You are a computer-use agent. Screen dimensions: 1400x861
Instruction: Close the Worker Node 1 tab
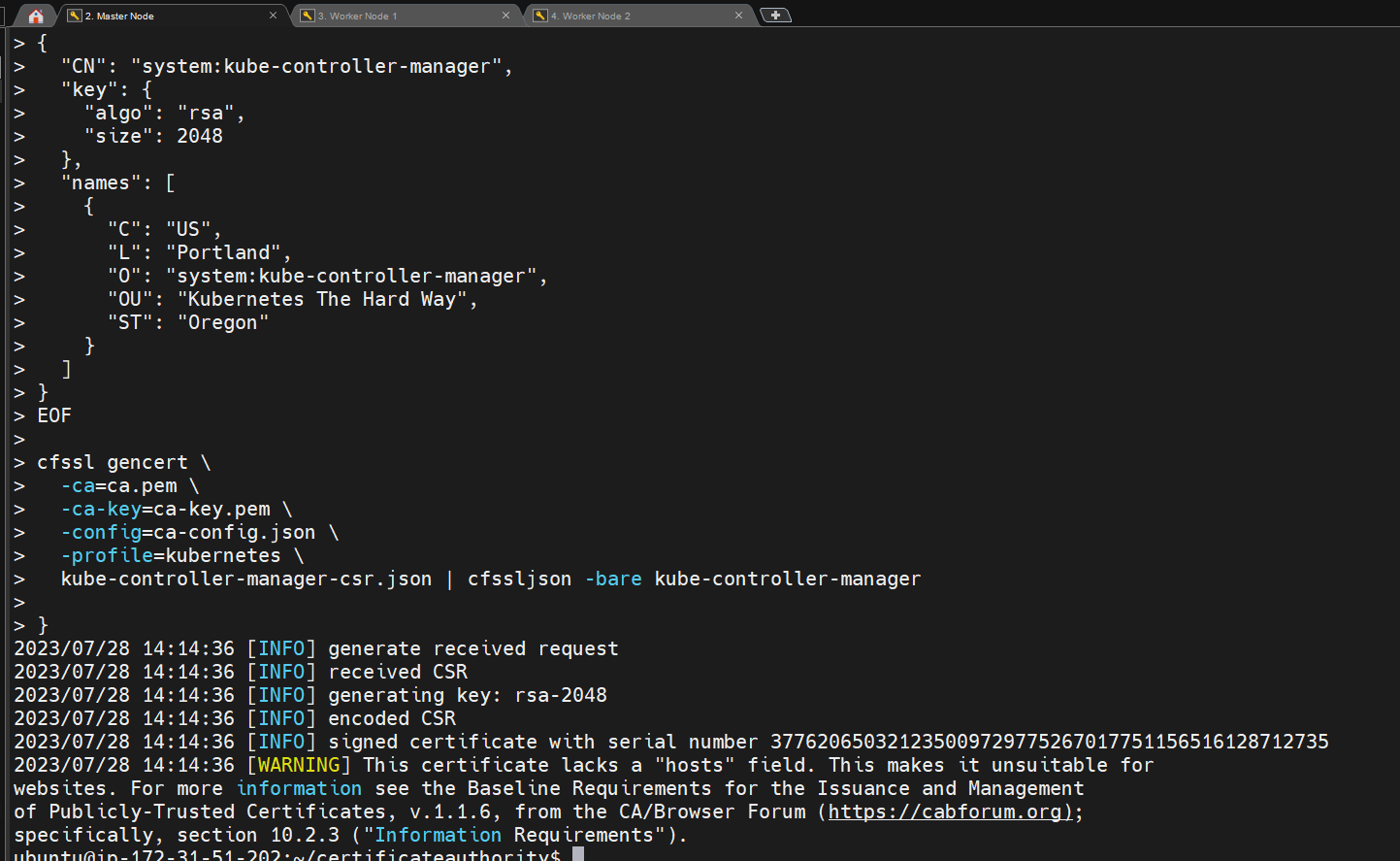point(505,16)
